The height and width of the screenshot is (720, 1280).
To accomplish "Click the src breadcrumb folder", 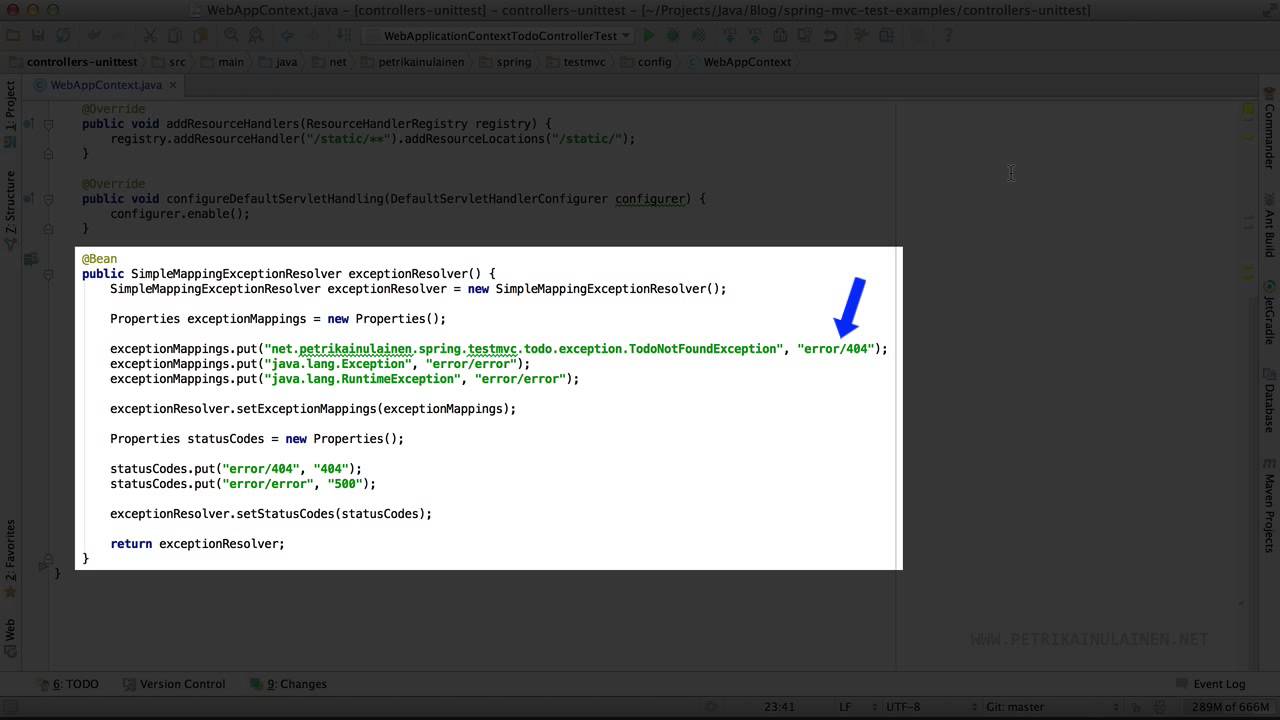I will tap(169, 62).
